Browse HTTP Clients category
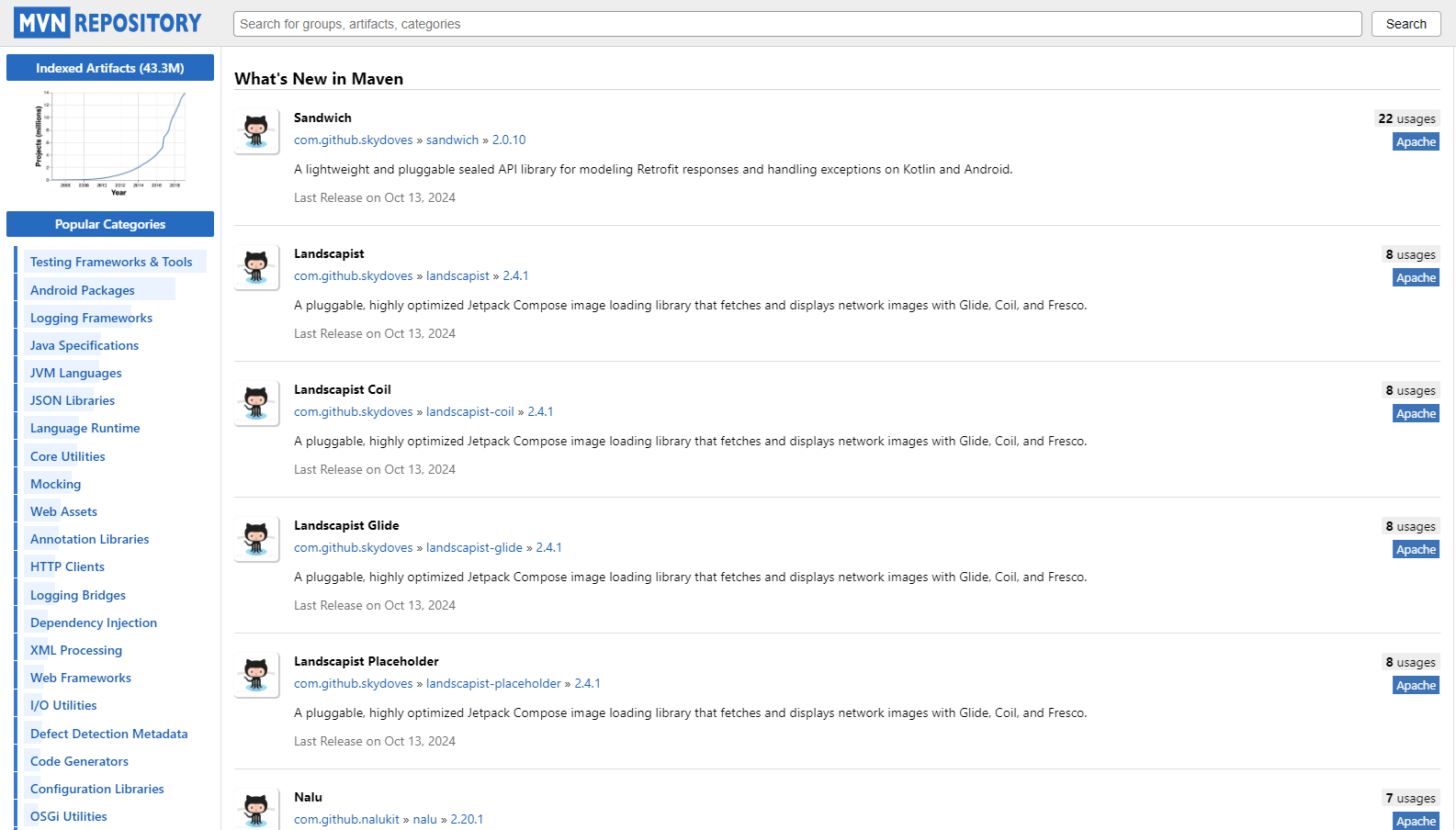This screenshot has width=1456, height=830. click(x=67, y=566)
